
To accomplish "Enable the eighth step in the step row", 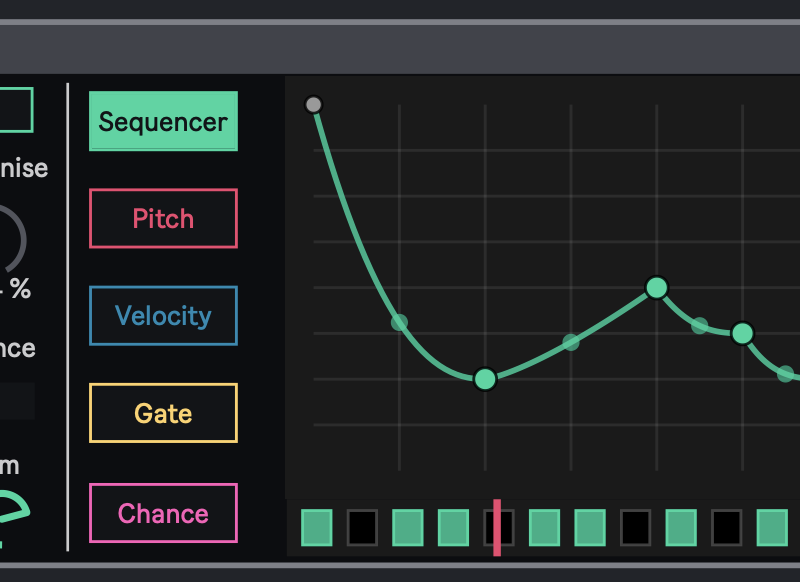I will click(x=636, y=527).
